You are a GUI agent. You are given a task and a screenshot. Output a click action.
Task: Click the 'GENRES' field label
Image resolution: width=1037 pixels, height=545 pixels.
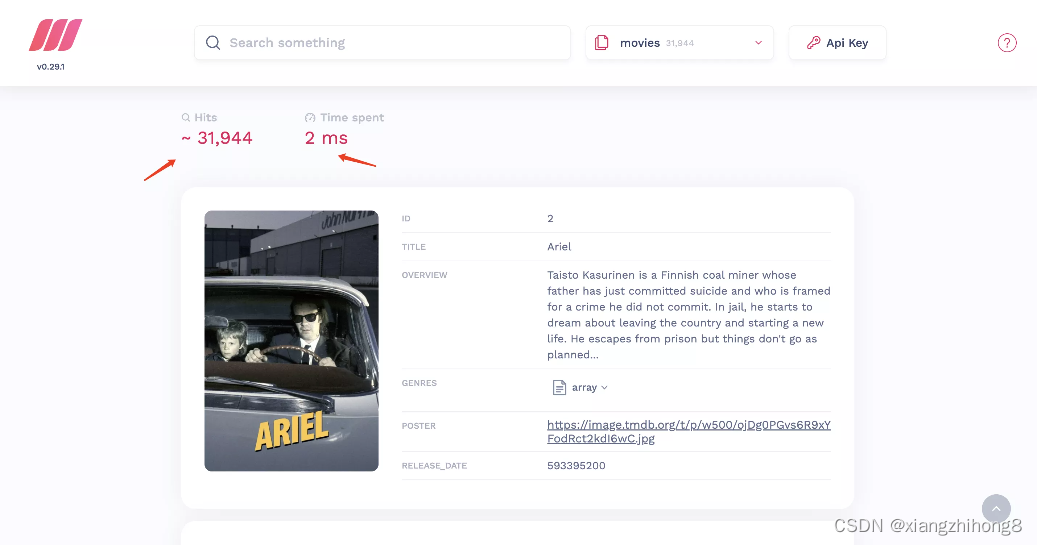tap(419, 383)
